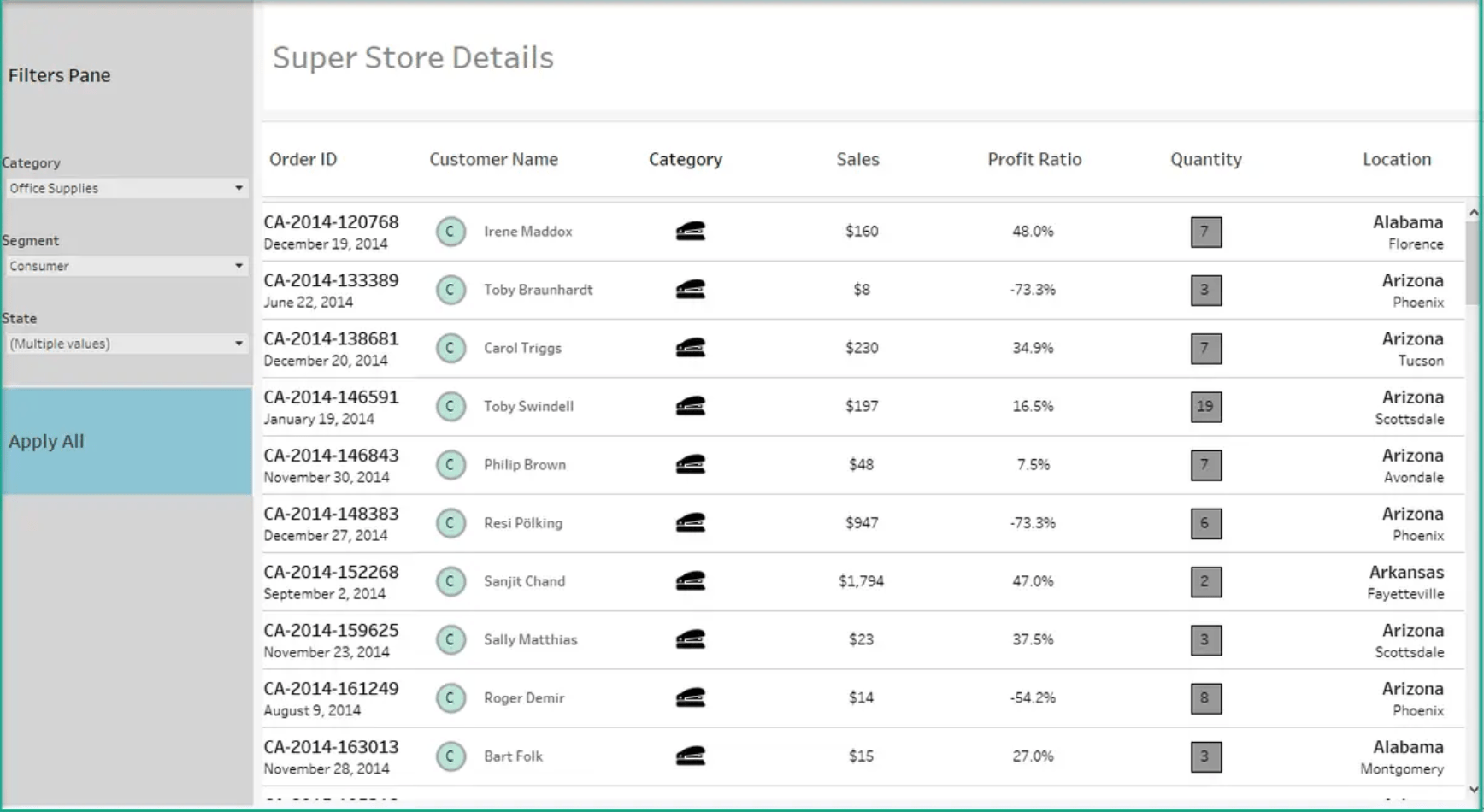Click the -54.2% profit ratio value

point(1033,698)
